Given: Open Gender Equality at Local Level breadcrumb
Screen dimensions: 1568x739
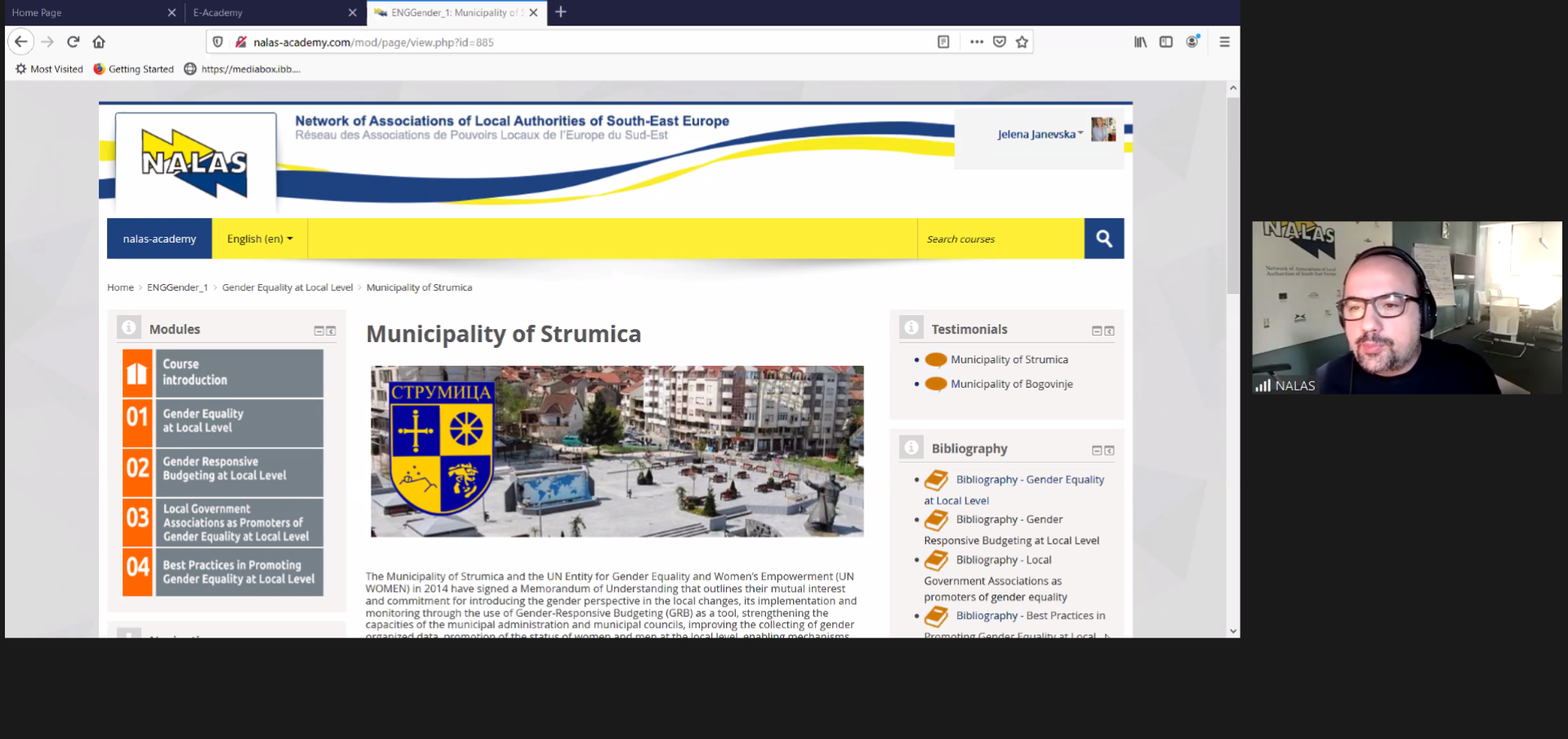Looking at the screenshot, I should click(x=287, y=287).
